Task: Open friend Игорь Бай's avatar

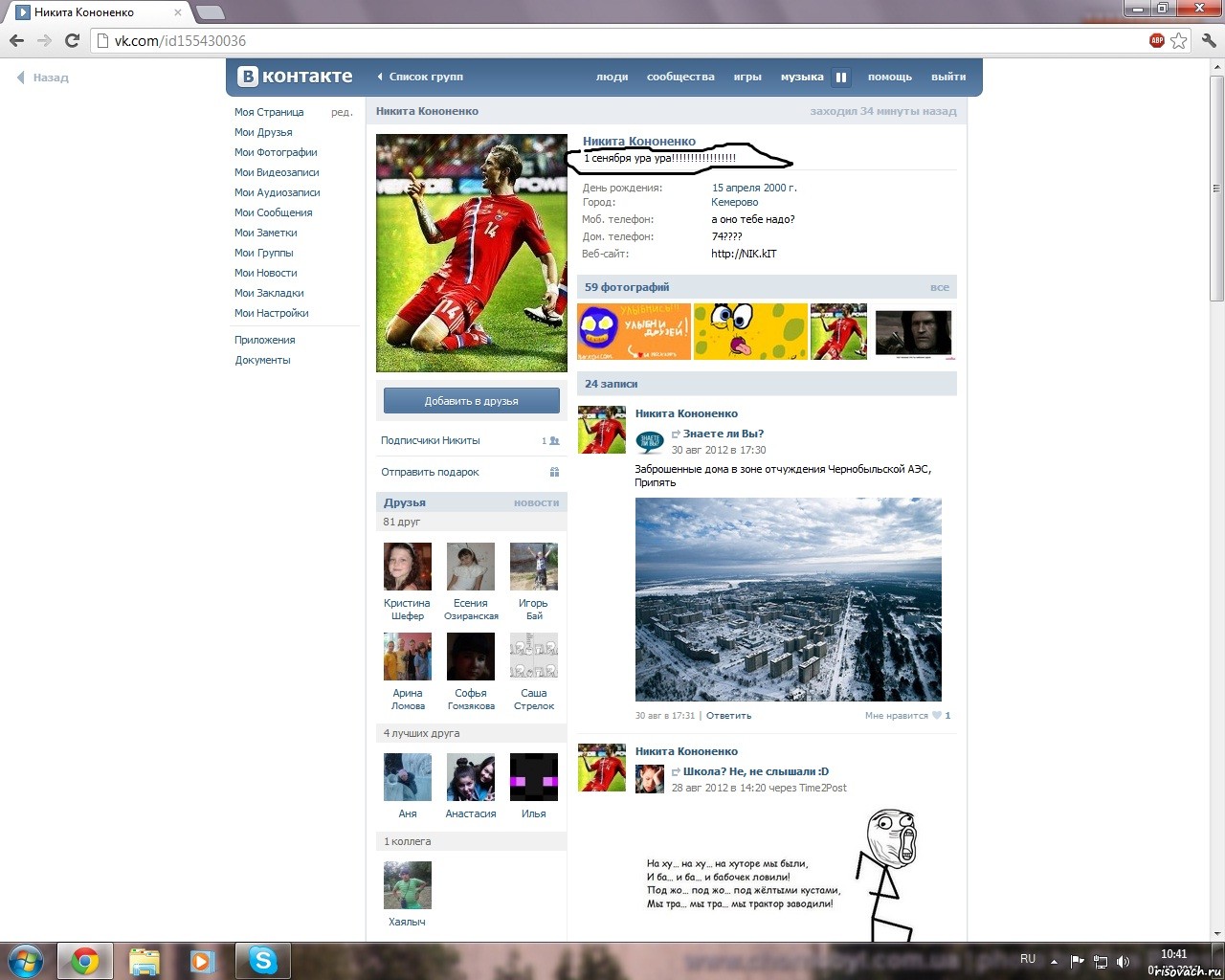Action: 534,567
